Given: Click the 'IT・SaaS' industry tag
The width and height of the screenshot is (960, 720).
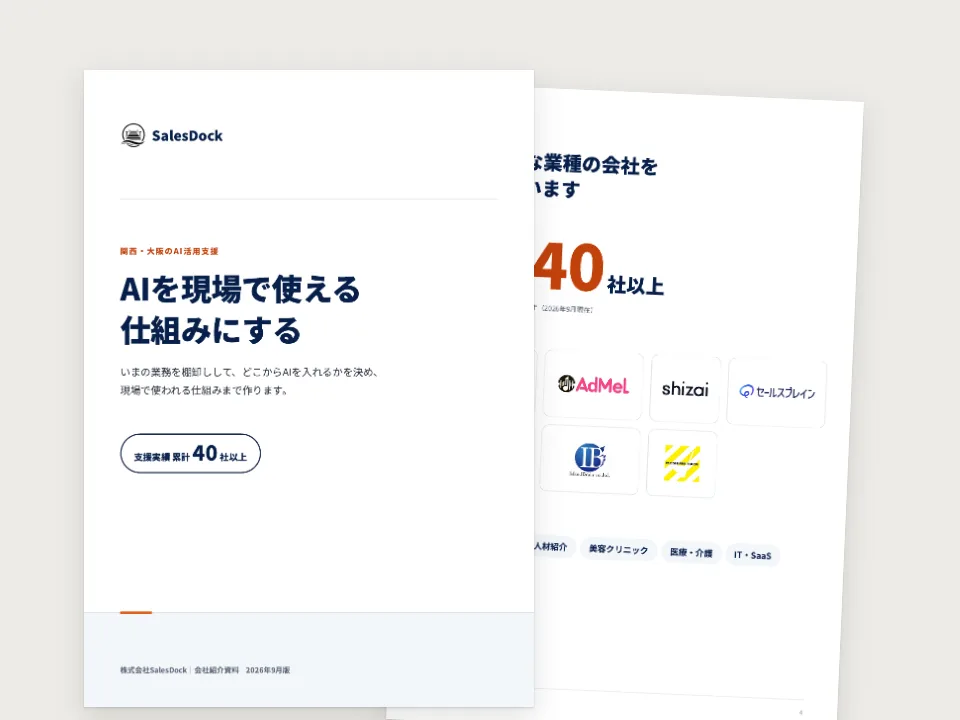Looking at the screenshot, I should [752, 555].
